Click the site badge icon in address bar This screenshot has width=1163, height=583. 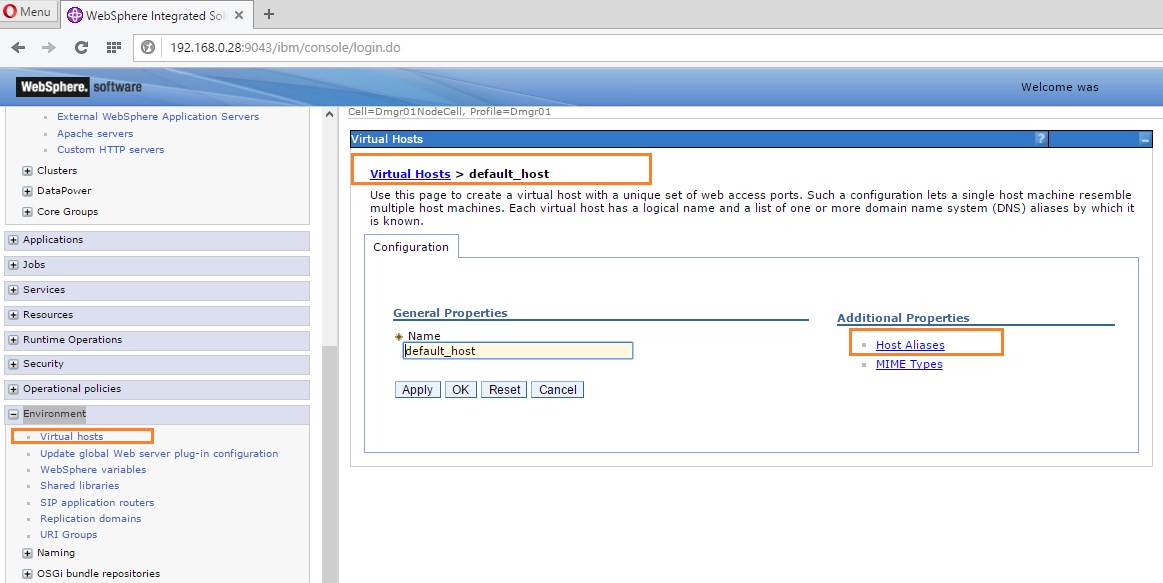pos(147,46)
